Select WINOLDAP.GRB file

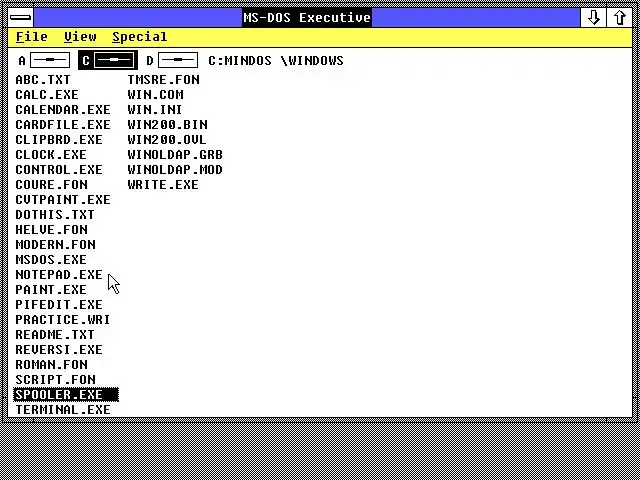(x=175, y=155)
